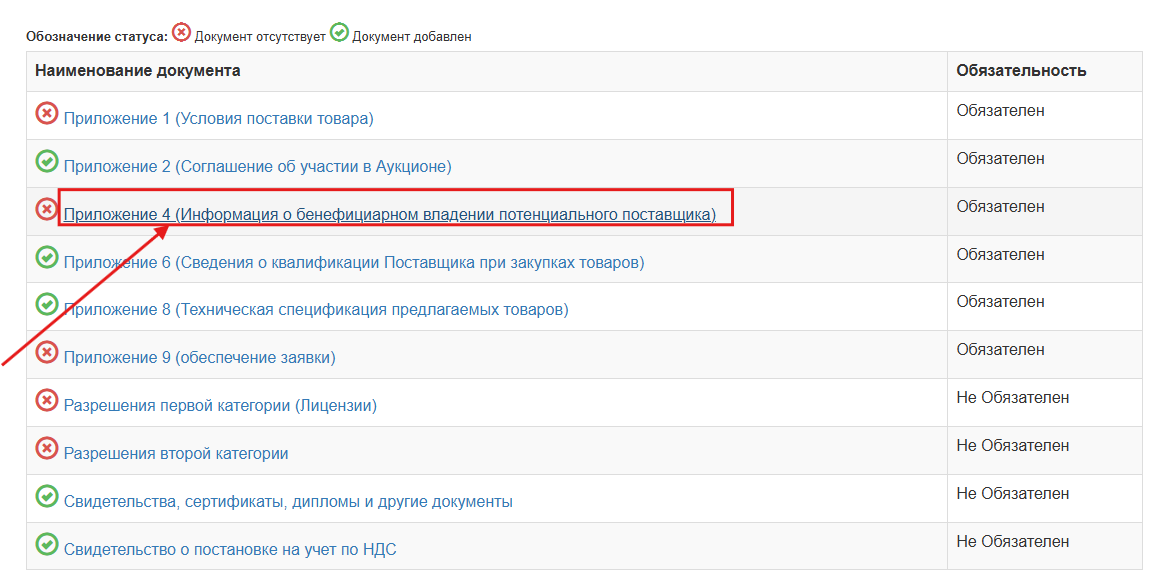
Task: Open Приложение 1 (Условия поставки товара)
Action: (x=218, y=119)
